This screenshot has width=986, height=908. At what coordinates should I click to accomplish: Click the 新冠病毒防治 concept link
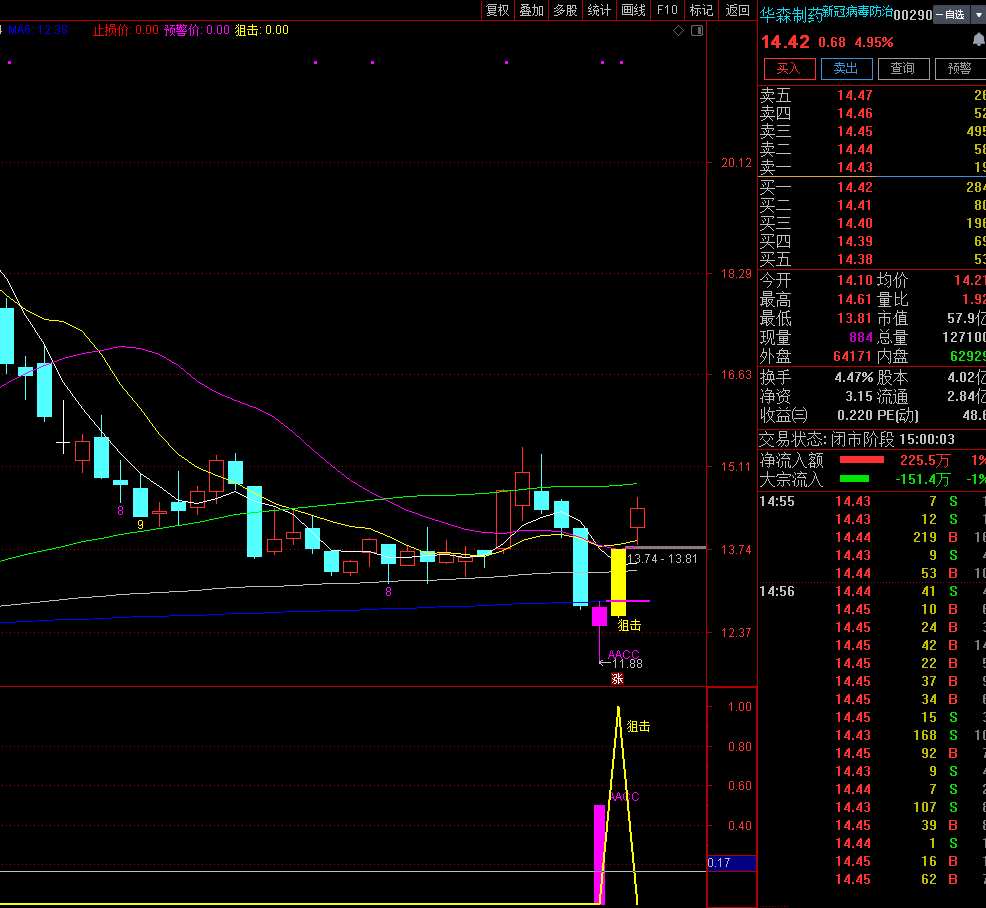[x=858, y=11]
